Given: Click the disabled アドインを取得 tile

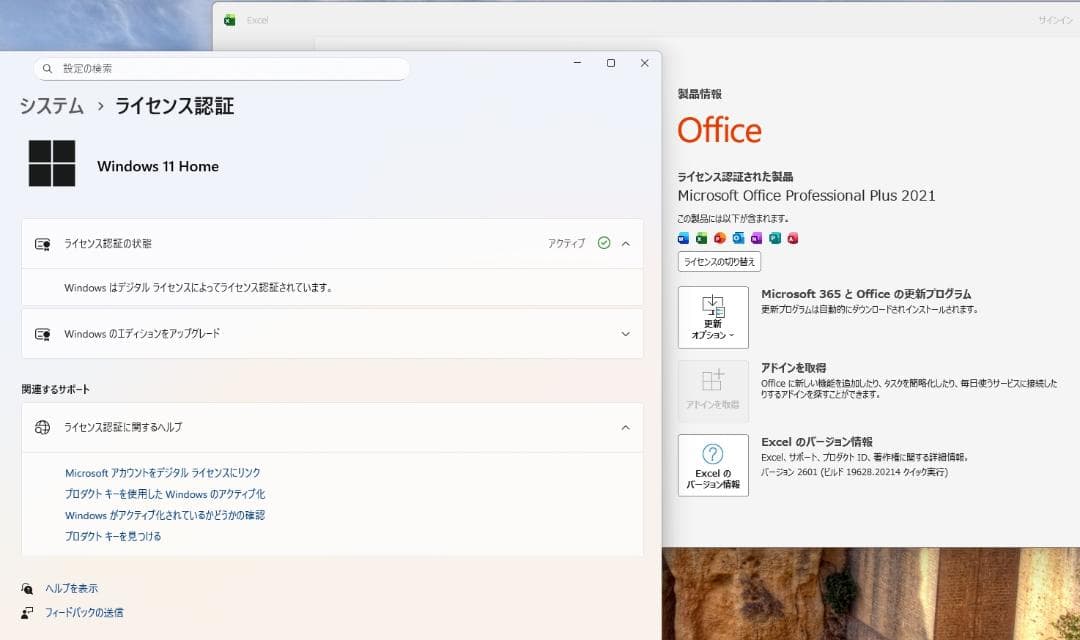Looking at the screenshot, I should click(713, 391).
